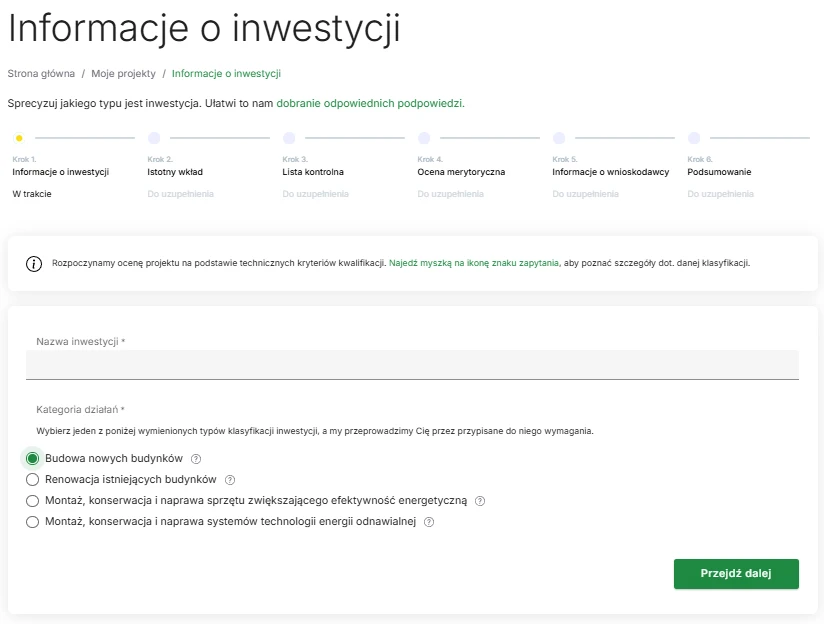Click help icon beside Renowacja istniejących budynków
This screenshot has height=624, width=824.
coord(230,480)
